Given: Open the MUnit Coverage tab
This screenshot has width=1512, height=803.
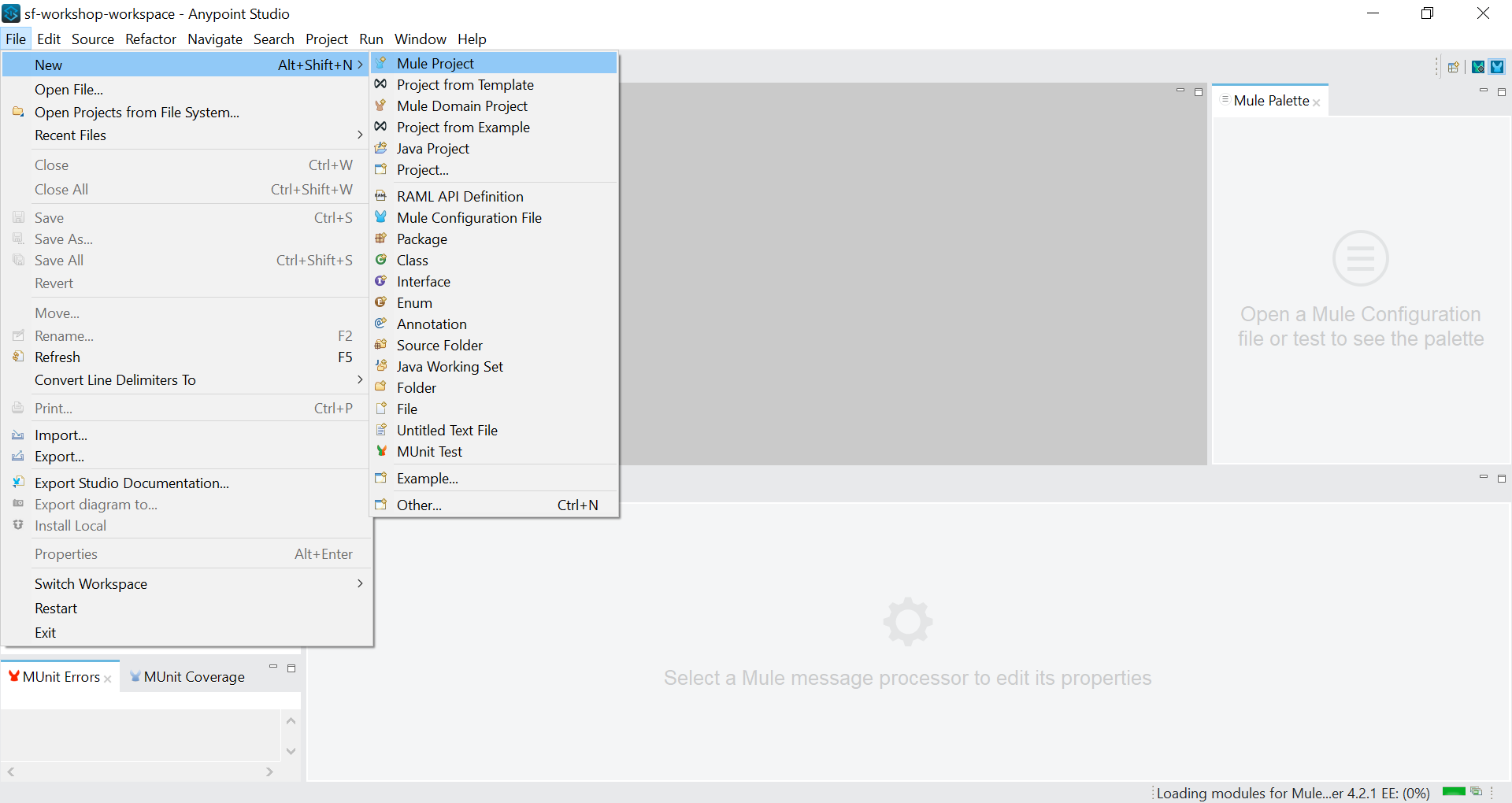Looking at the screenshot, I should click(194, 677).
